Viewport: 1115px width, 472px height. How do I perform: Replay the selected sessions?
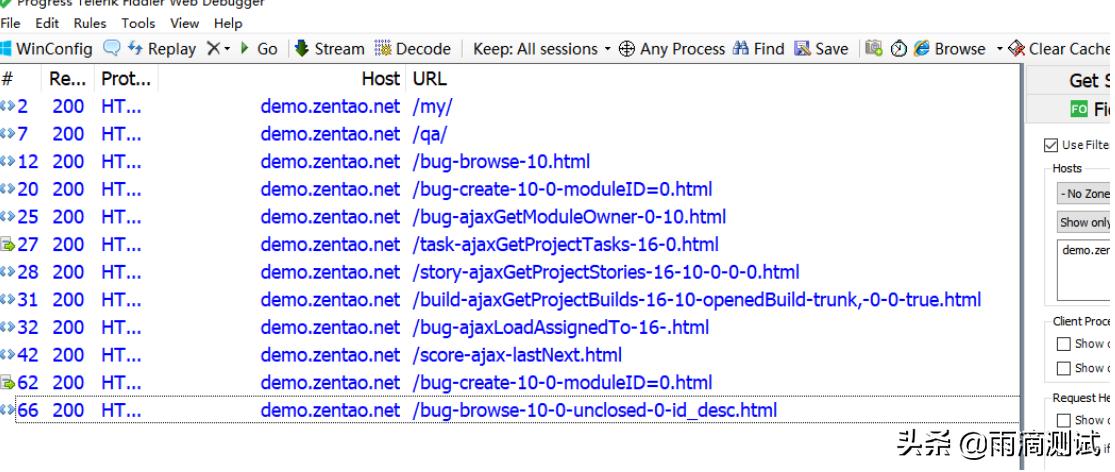tap(162, 49)
